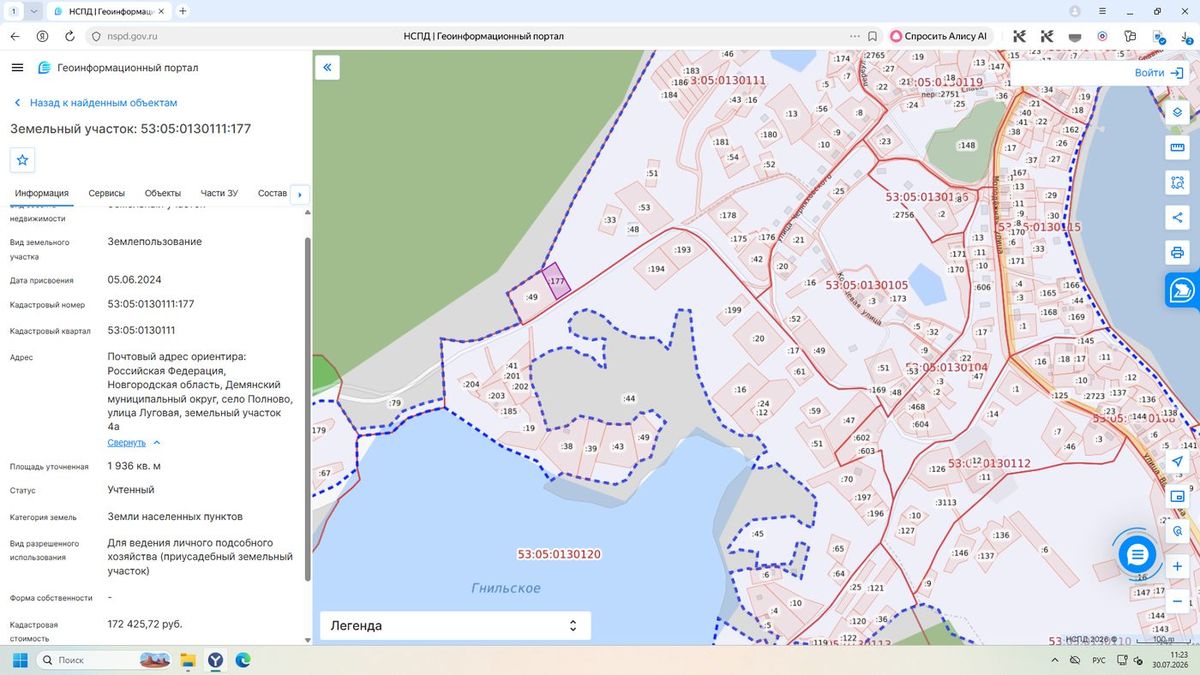1200x675 pixels.
Task: Click the Войти login button
Action: (1160, 73)
